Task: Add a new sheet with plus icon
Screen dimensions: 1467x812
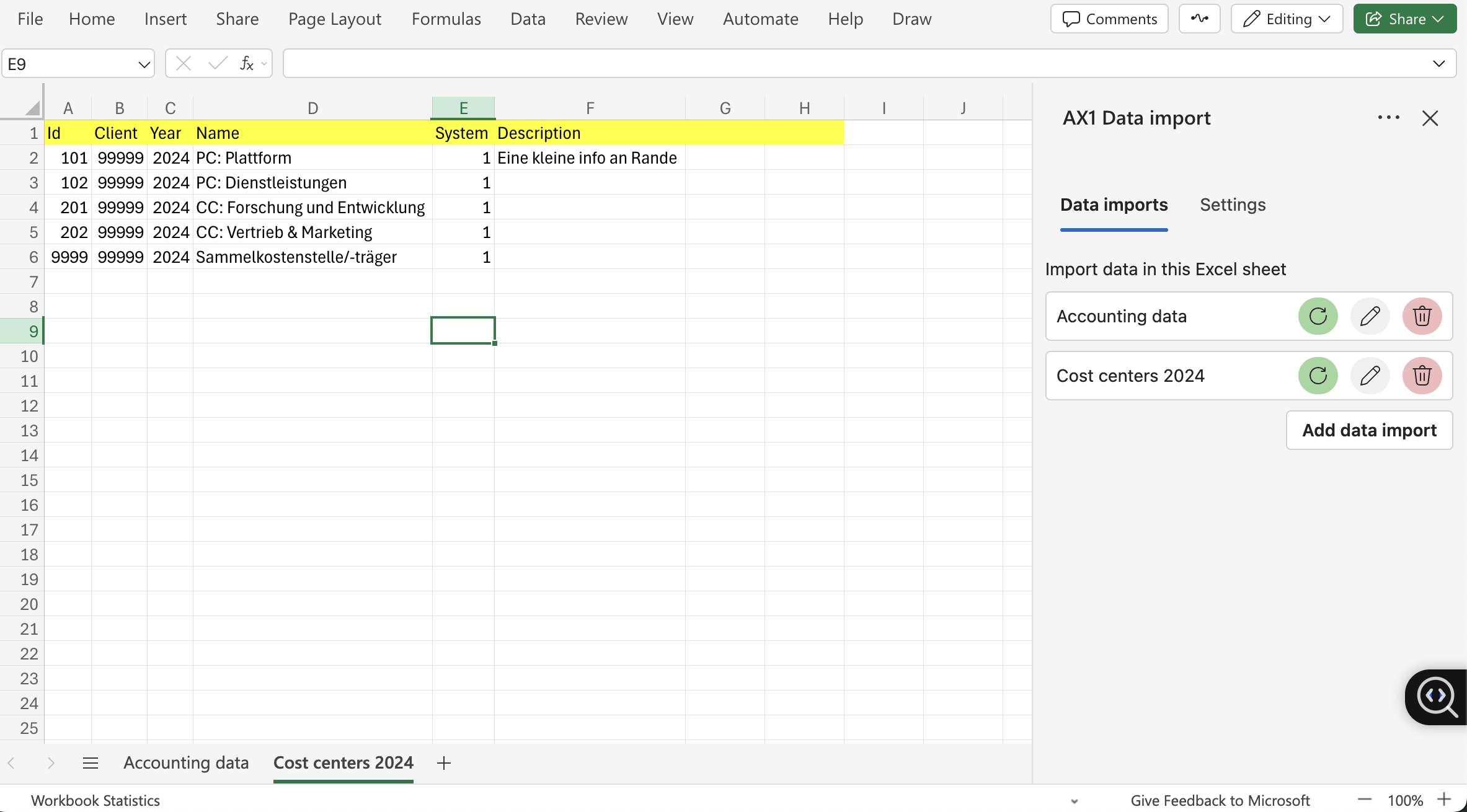Action: point(443,763)
